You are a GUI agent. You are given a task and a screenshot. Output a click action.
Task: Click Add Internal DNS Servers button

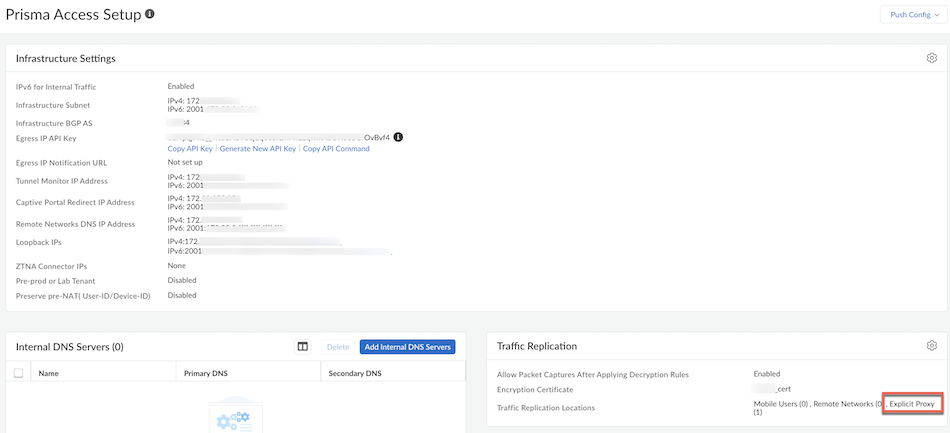[x=407, y=347]
